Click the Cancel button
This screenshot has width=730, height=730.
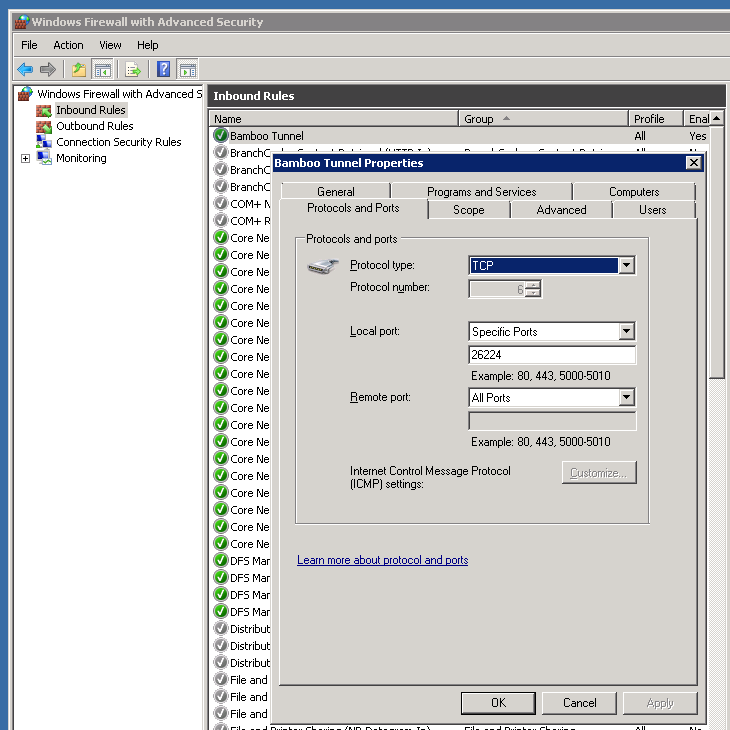click(579, 703)
